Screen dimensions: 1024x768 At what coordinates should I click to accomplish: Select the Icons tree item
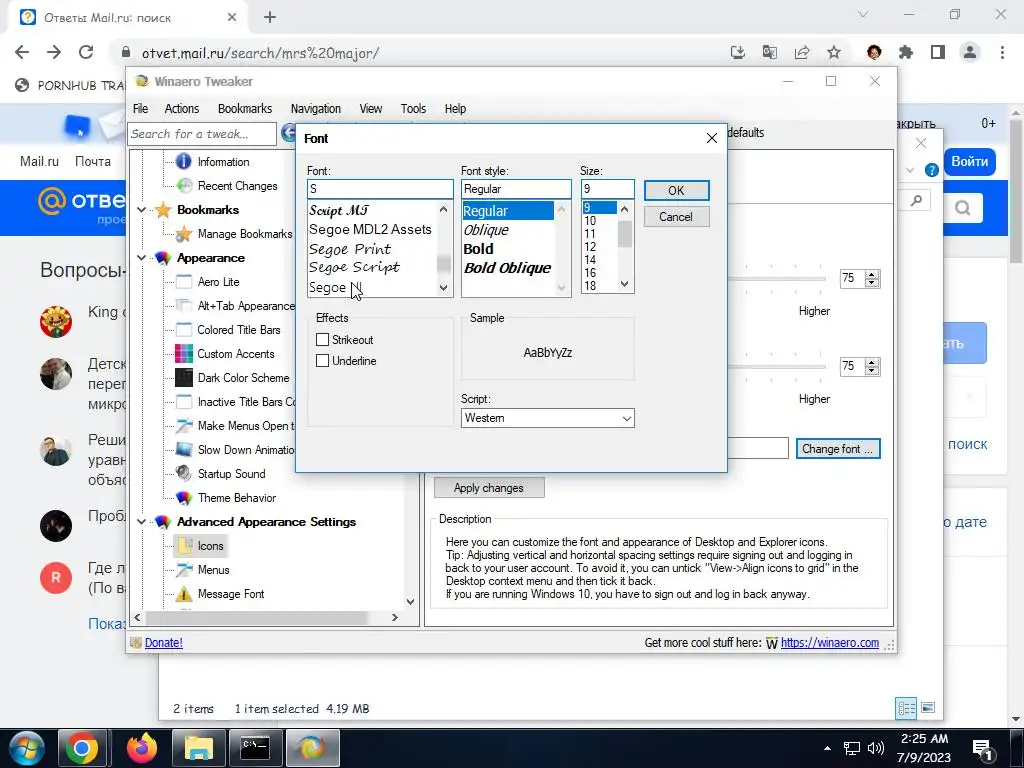click(x=210, y=546)
